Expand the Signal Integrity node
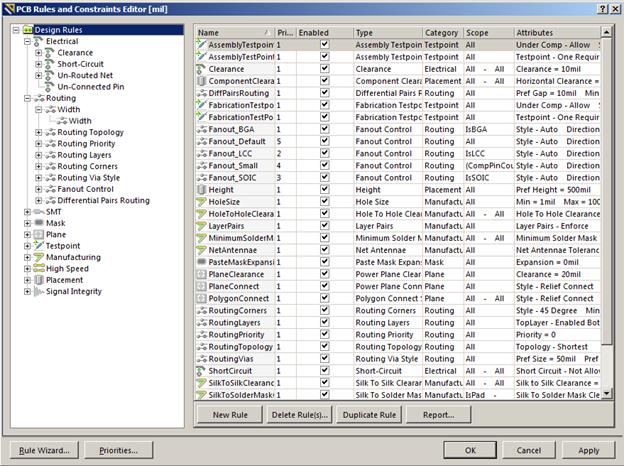Viewport: 624px width, 466px height. click(27, 291)
